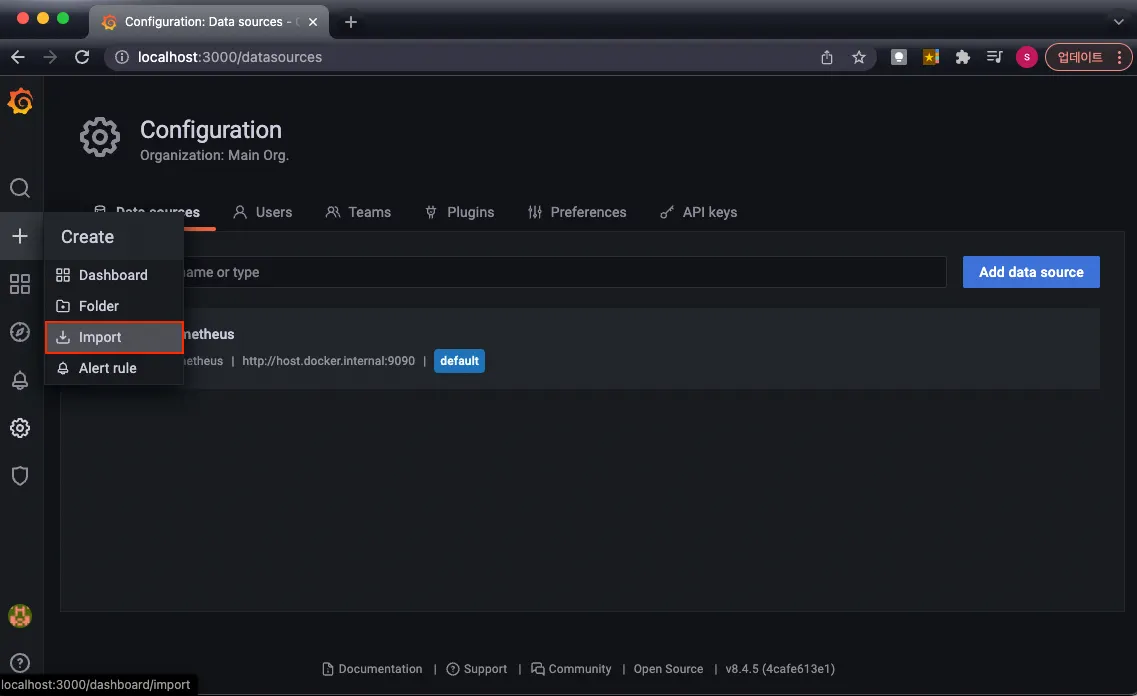The image size is (1137, 696).
Task: Select Folder in Create menu
Action: point(113,306)
